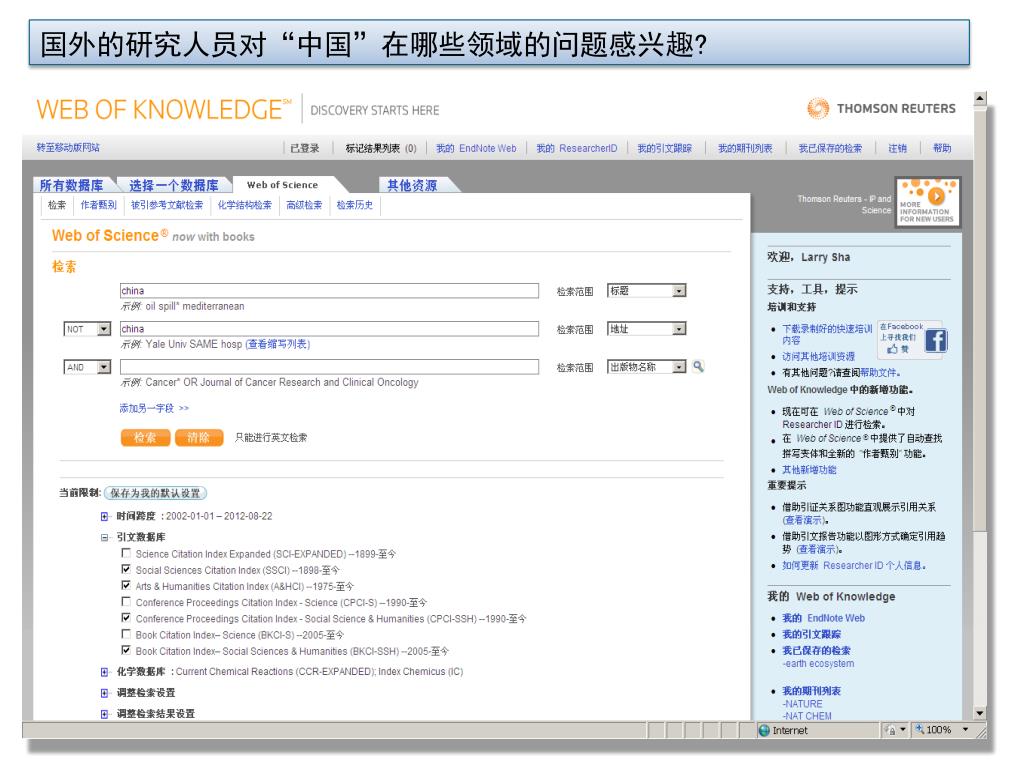
Task: Open 我已保存的检索 in top navigation
Action: coord(830,148)
